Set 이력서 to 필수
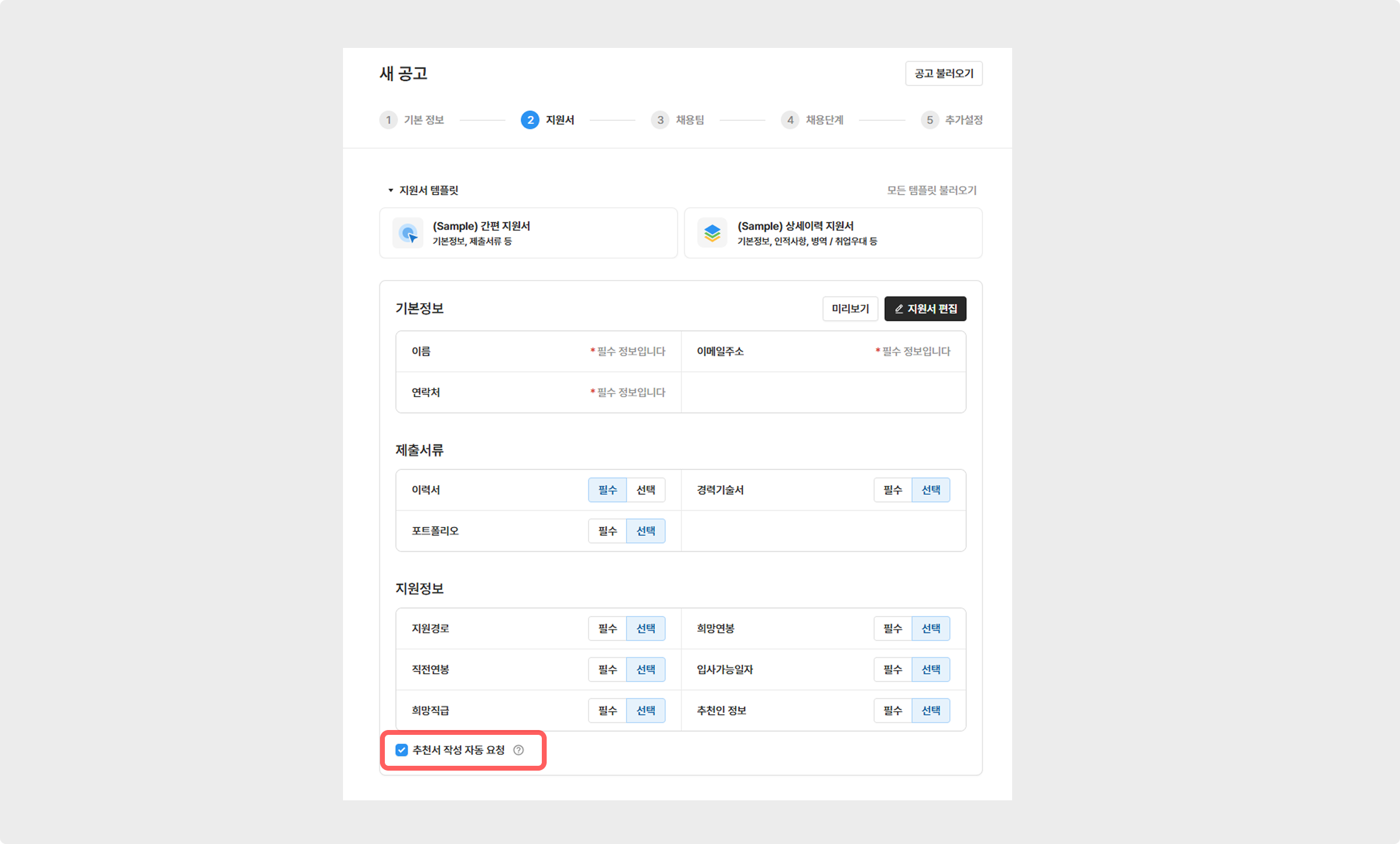This screenshot has height=844, width=1400. click(607, 490)
